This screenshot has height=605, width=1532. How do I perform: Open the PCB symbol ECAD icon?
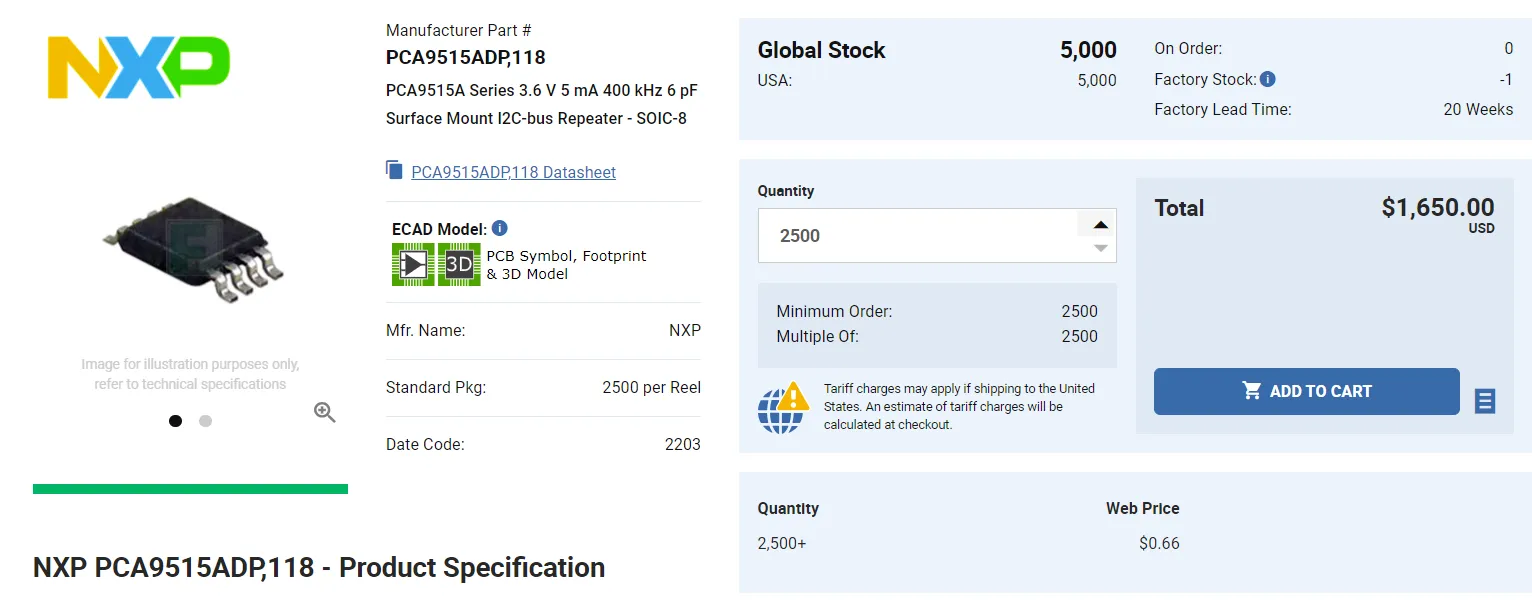click(x=413, y=264)
